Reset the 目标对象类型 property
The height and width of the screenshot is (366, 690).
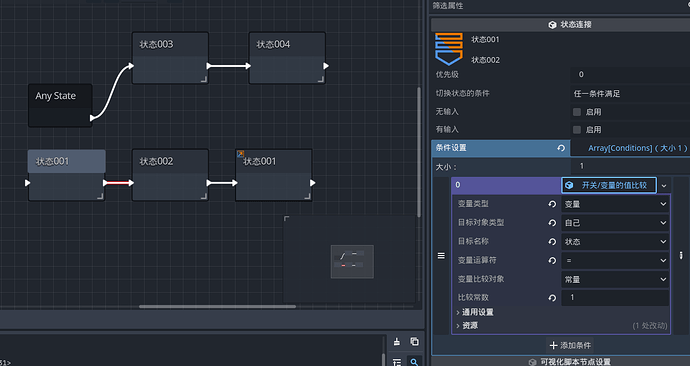click(552, 223)
